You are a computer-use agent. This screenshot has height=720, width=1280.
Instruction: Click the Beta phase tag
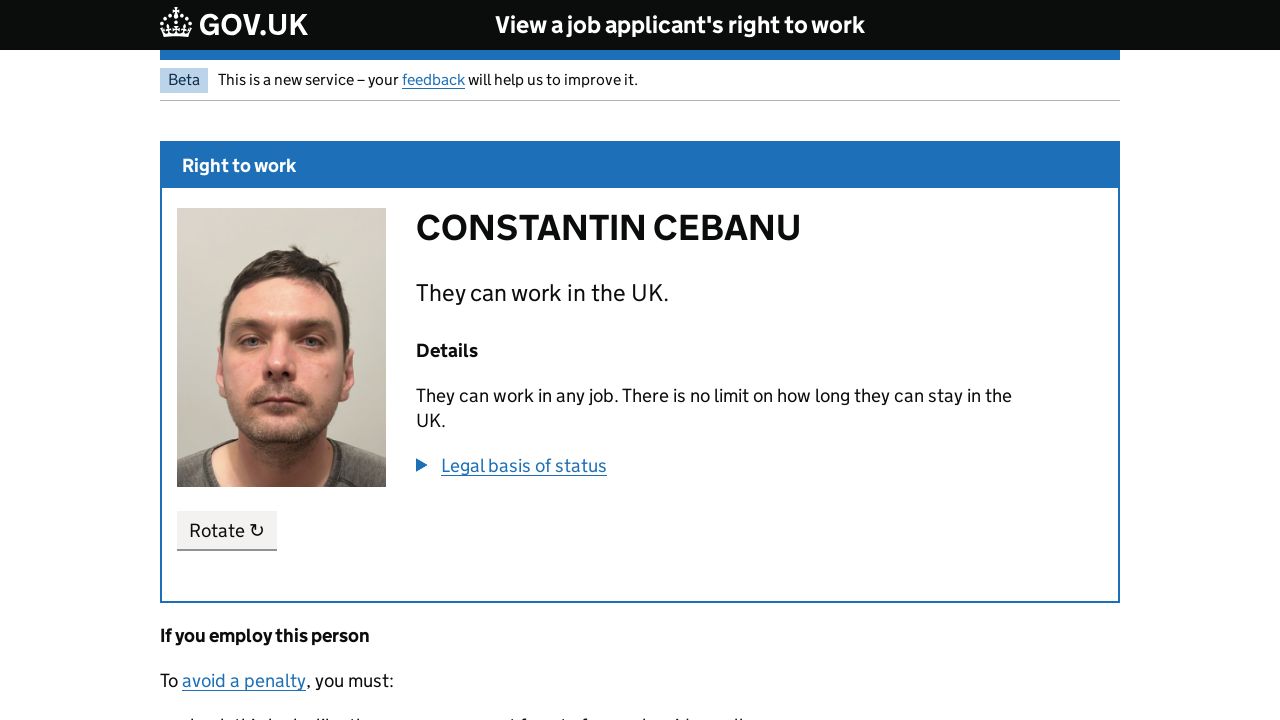pos(184,80)
